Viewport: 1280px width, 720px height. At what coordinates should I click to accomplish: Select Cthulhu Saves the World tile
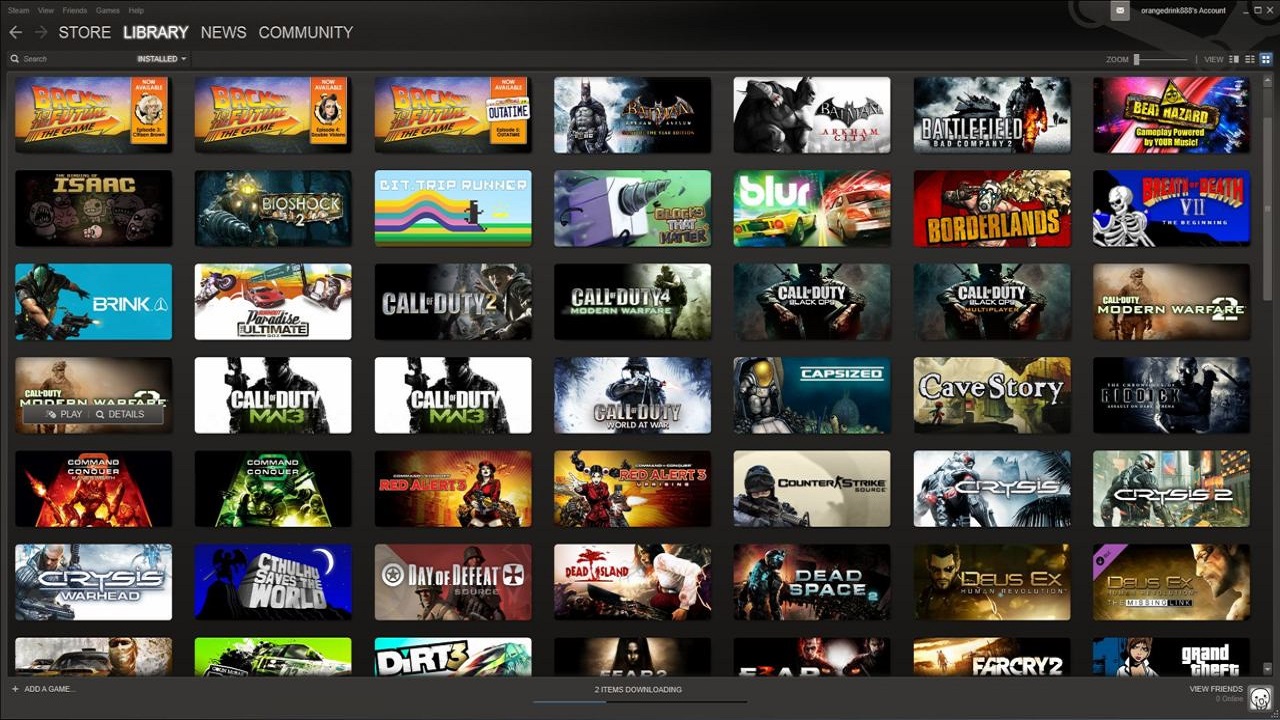[273, 582]
